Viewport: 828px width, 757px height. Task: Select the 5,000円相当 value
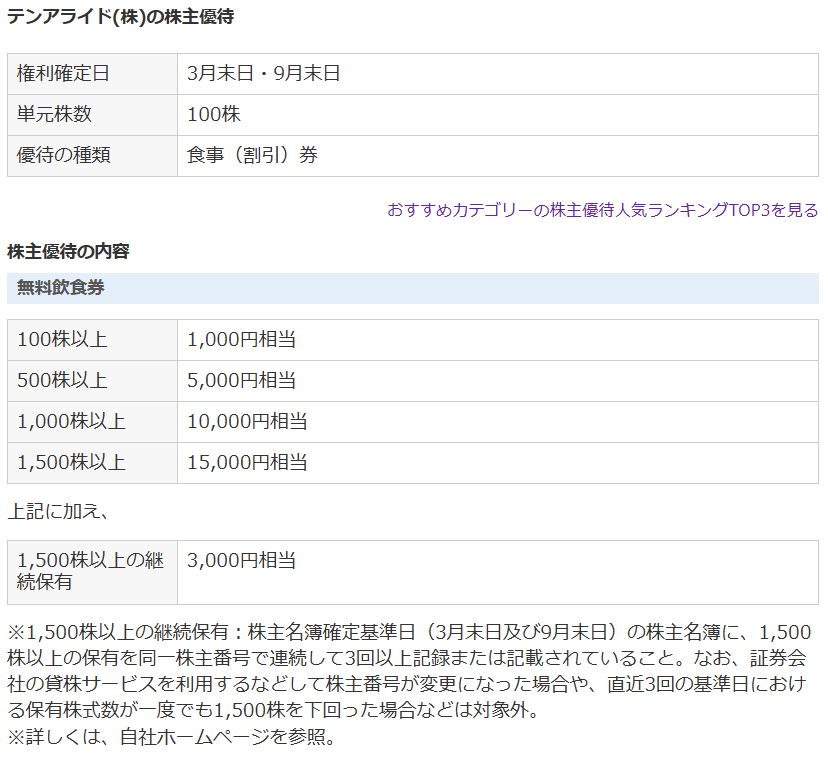[x=498, y=381]
